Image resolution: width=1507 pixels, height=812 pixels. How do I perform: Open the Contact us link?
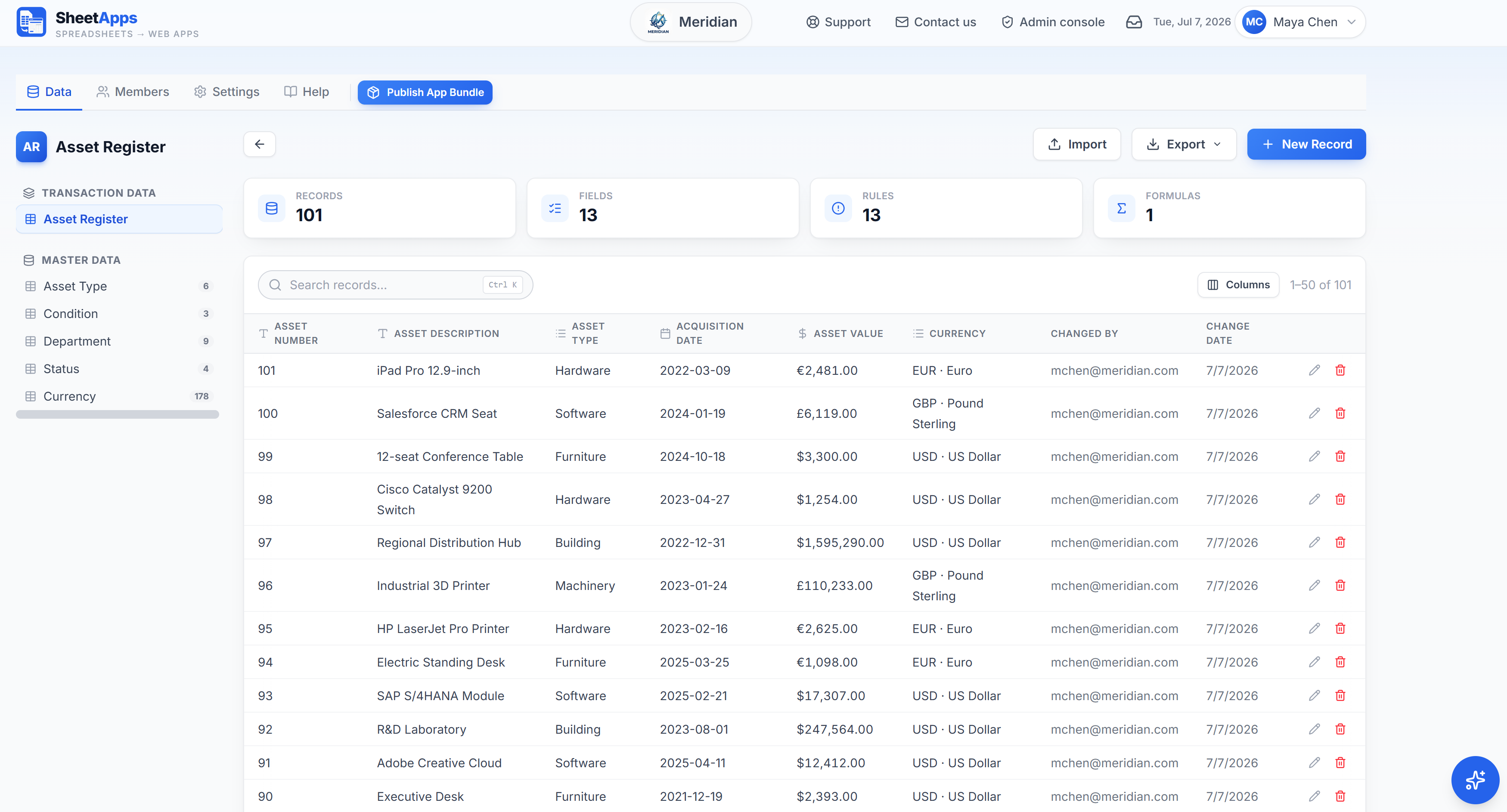[936, 22]
